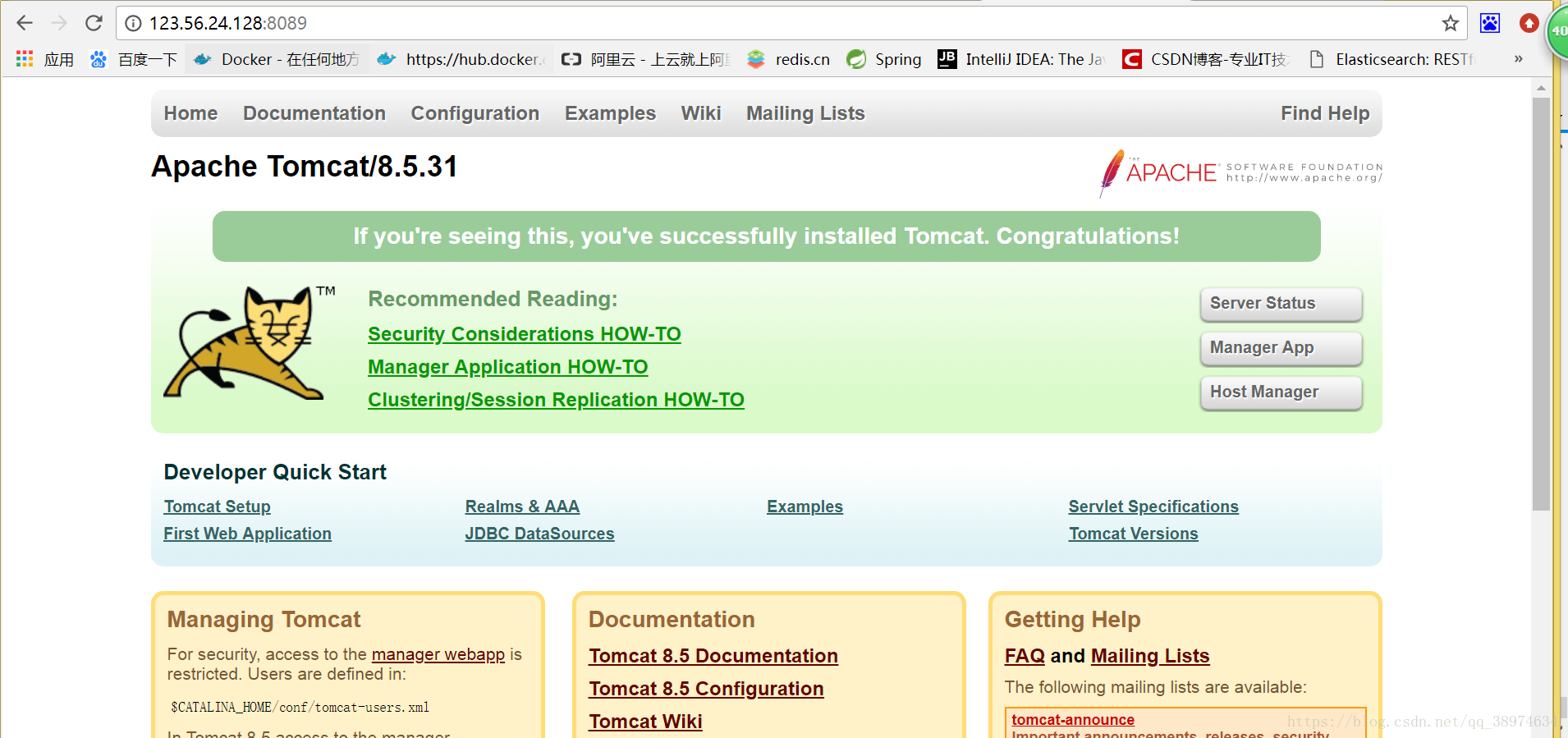This screenshot has width=1568, height=738.
Task: Open the Realms & AAA link
Action: coord(522,507)
